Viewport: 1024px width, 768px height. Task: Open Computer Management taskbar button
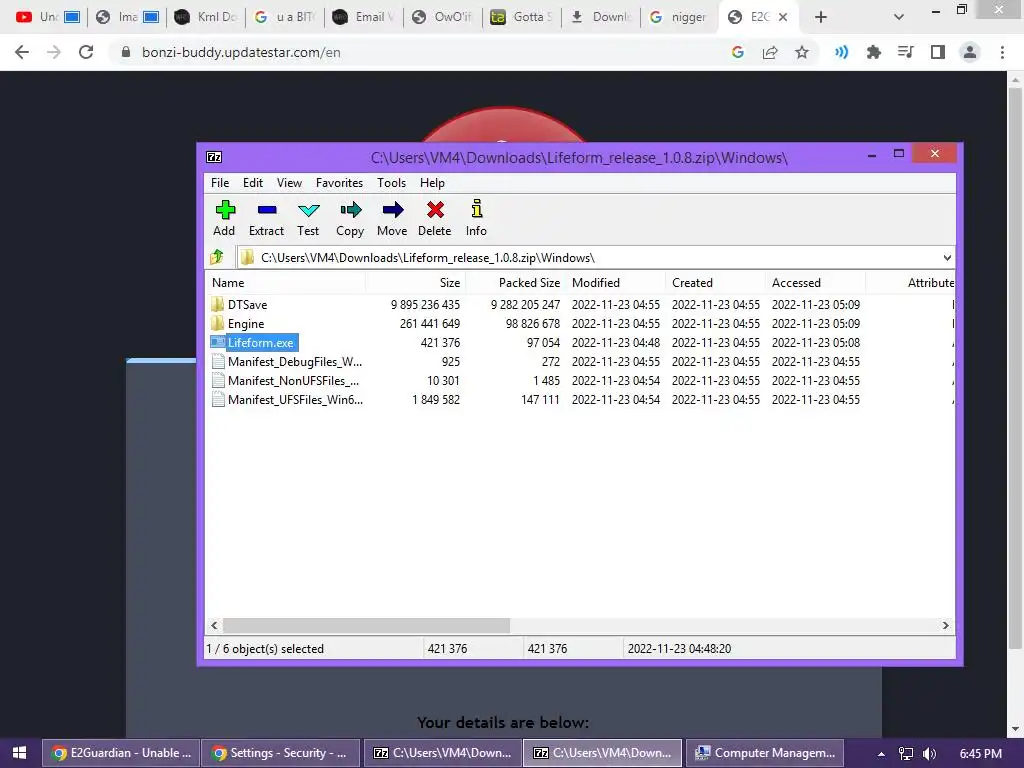tap(765, 753)
